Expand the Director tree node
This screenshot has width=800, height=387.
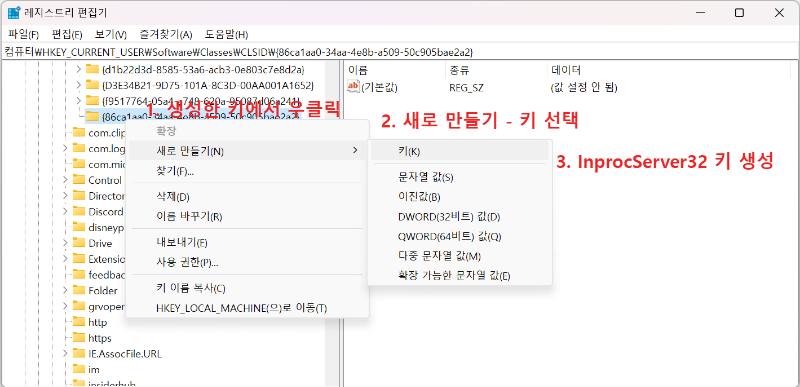click(x=65, y=196)
